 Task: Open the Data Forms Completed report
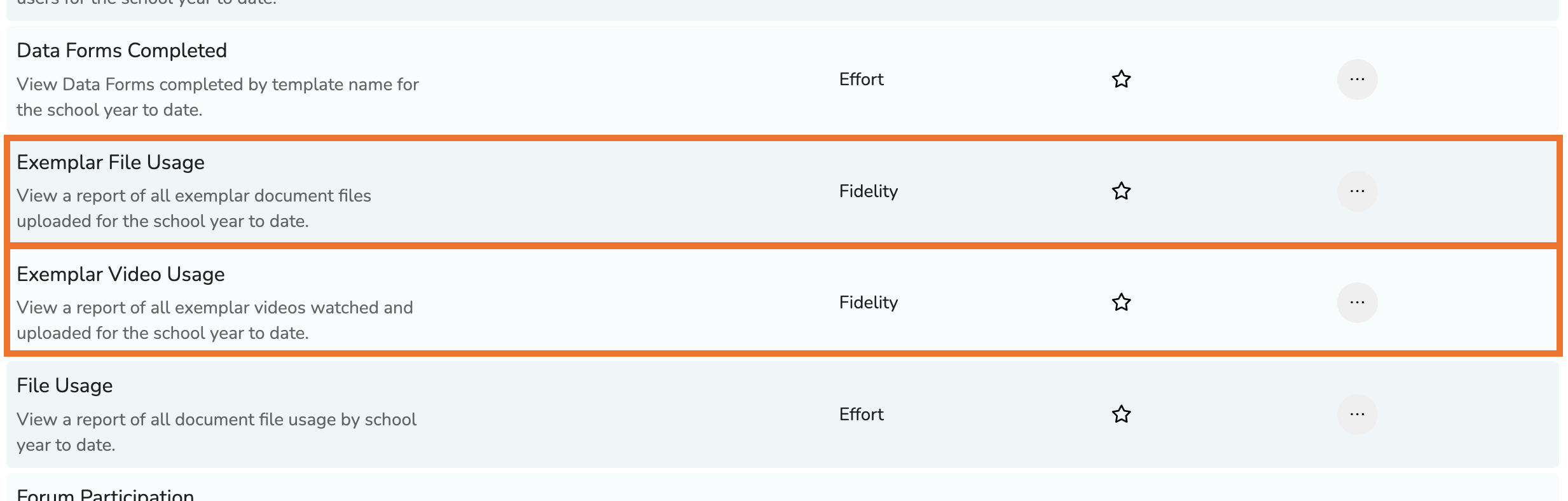[121, 51]
